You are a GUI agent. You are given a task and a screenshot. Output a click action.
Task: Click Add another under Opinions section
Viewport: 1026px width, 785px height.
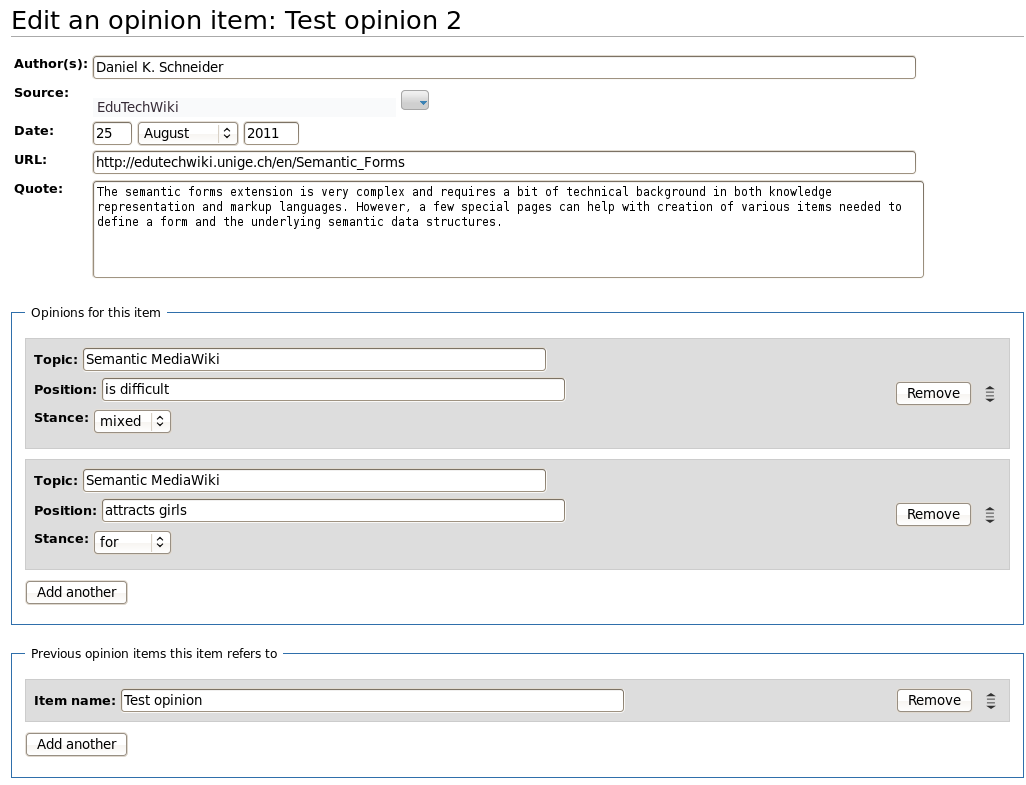(76, 592)
